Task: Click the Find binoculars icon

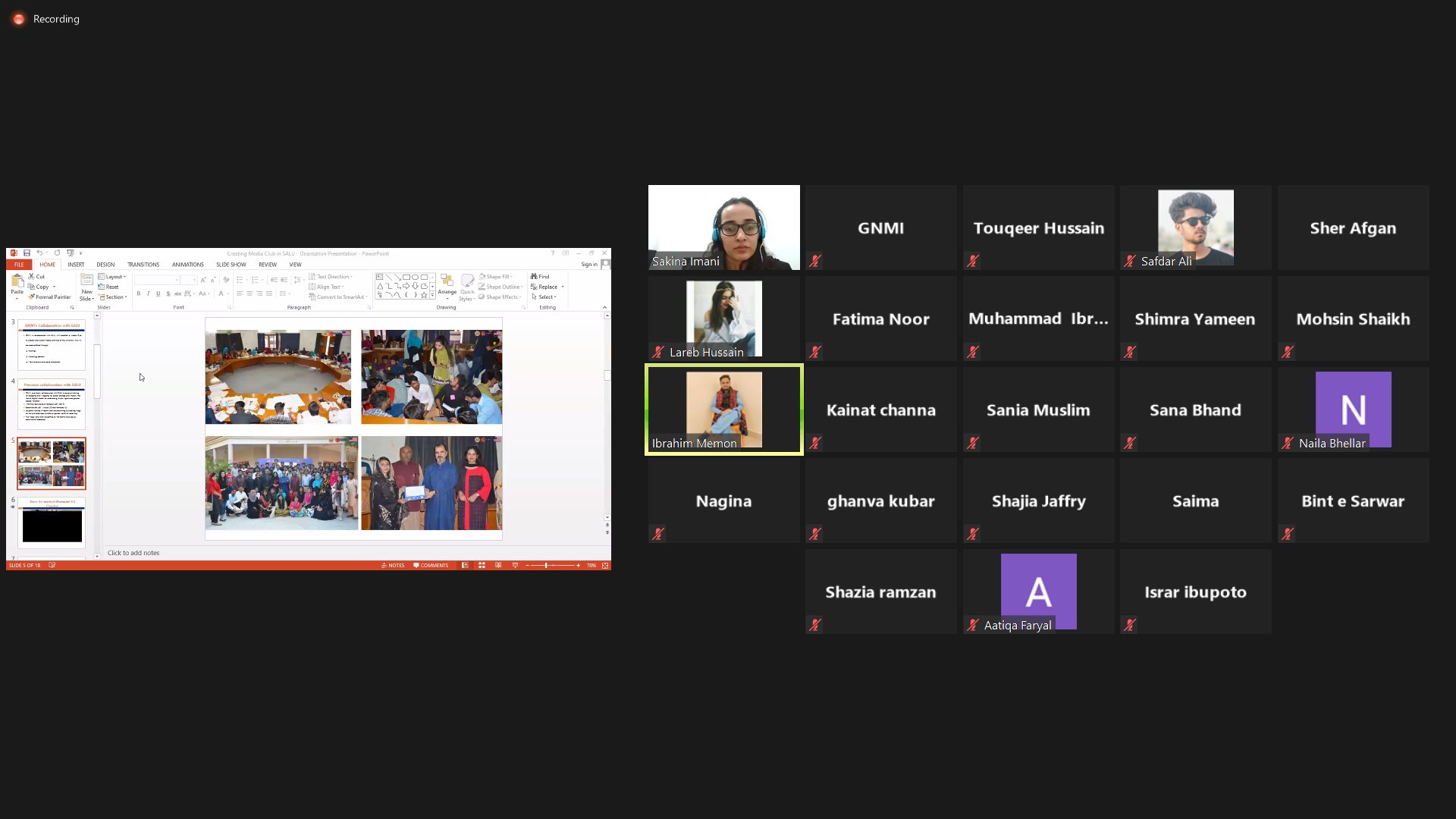Action: coord(534,277)
